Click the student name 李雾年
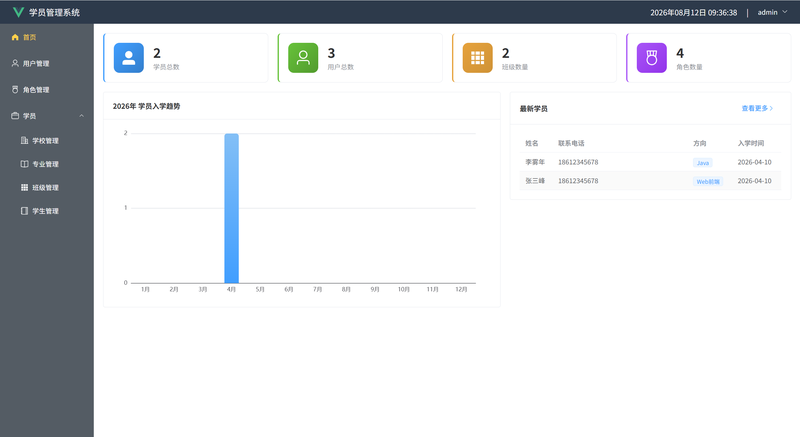This screenshot has height=437, width=800. click(535, 162)
